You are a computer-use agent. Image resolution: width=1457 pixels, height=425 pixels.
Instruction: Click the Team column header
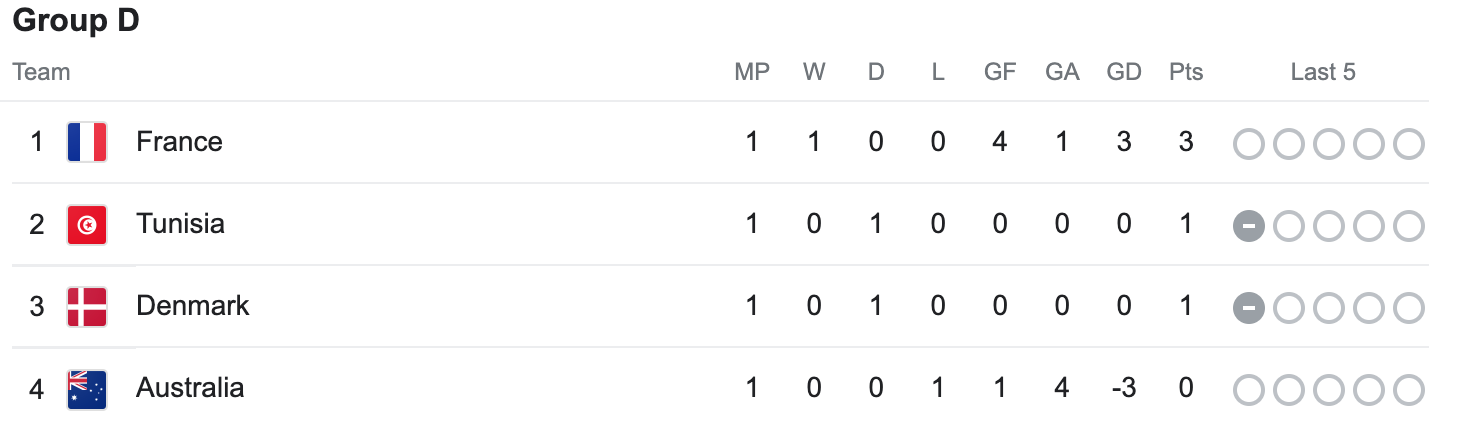(41, 72)
